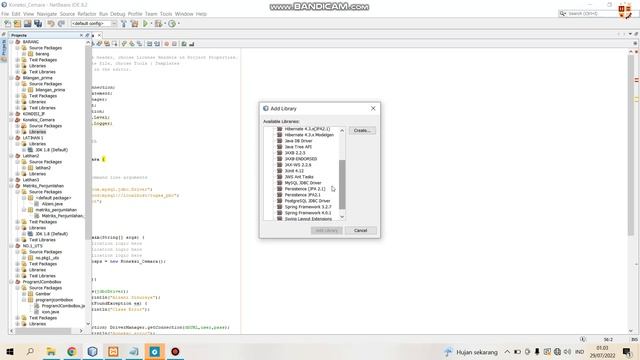Select JDK 1.8 (Default) under LATIHAN 1
The height and width of the screenshot is (360, 640).
click(51, 150)
